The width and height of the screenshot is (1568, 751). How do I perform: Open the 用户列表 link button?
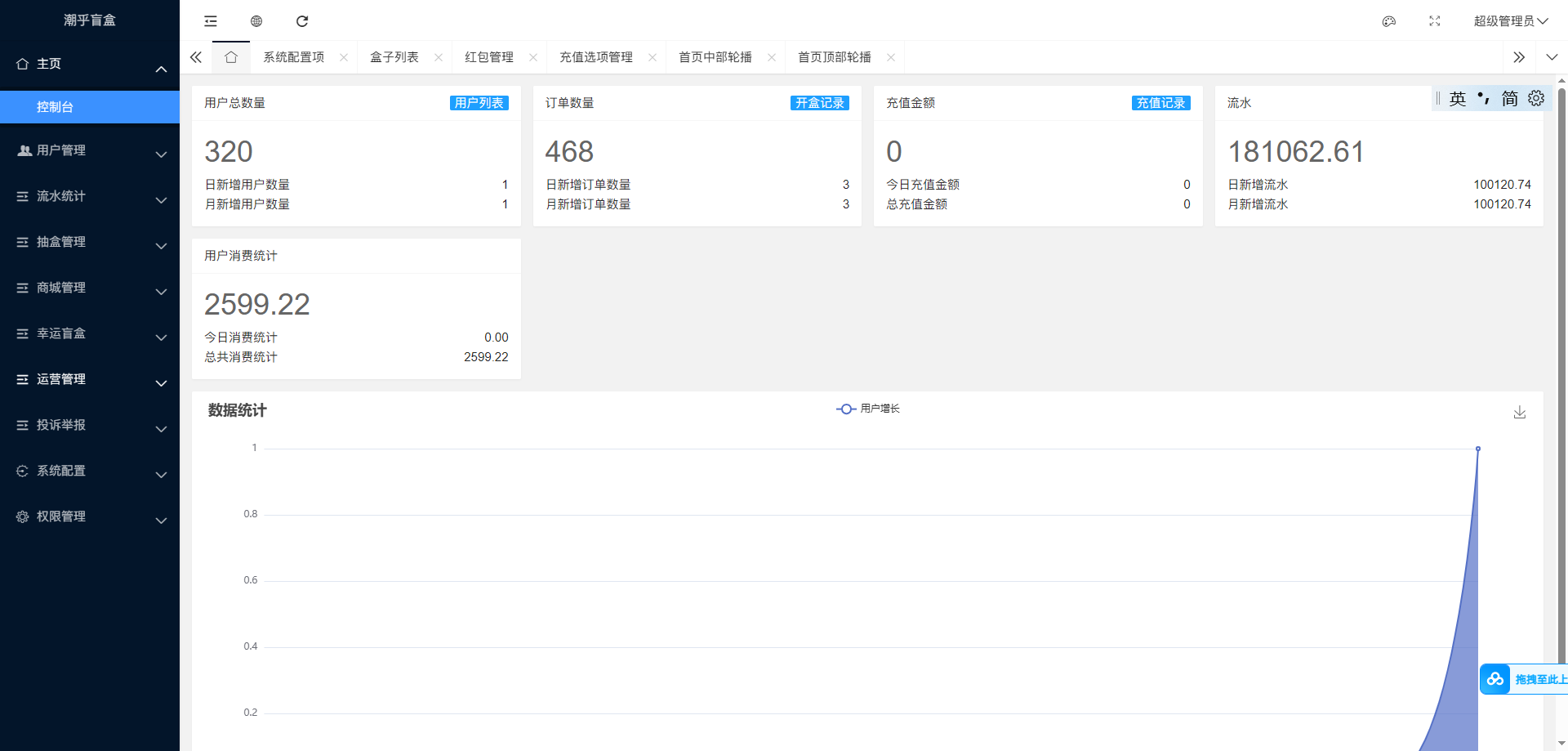pyautogui.click(x=479, y=103)
